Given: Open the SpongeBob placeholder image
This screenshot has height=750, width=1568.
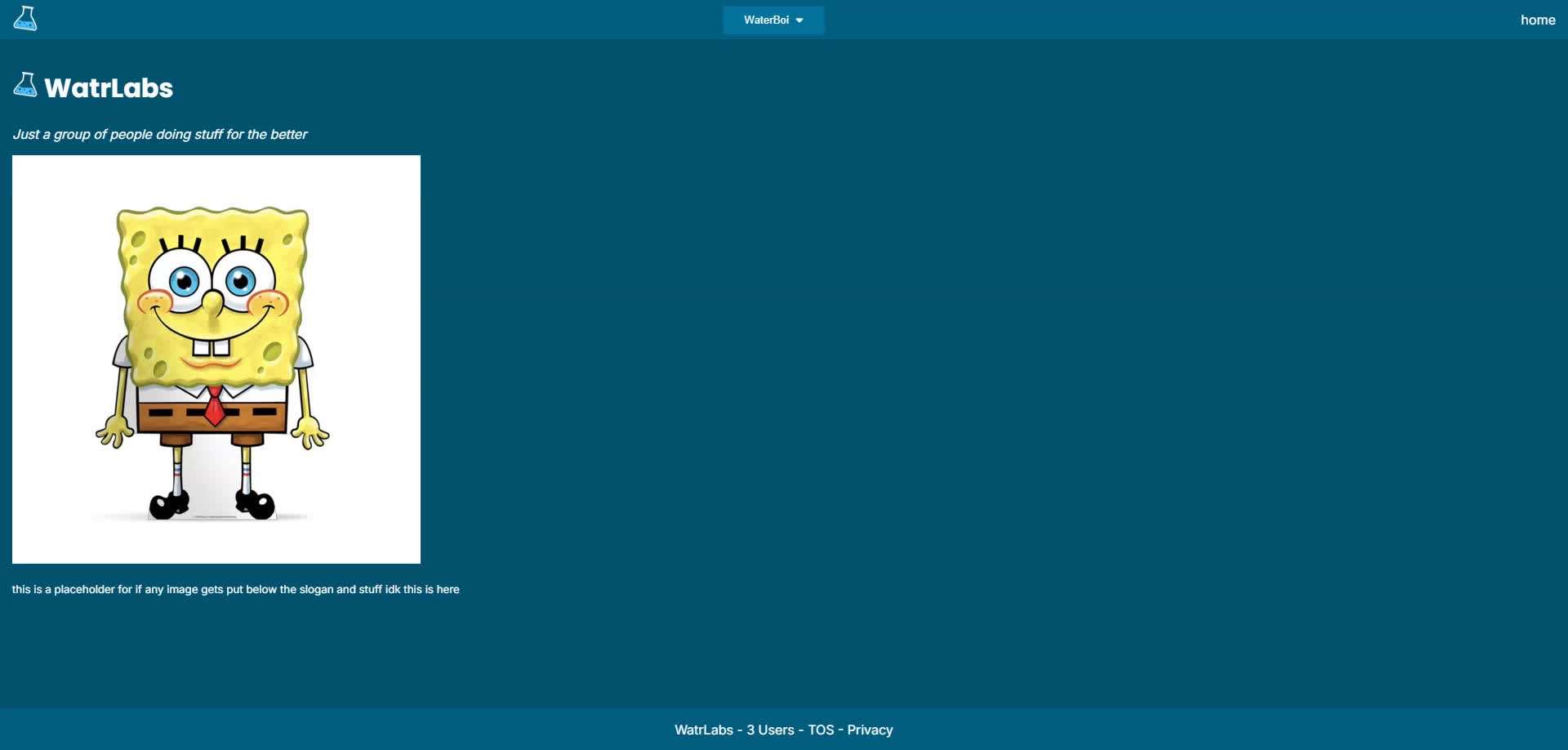Looking at the screenshot, I should coord(216,359).
